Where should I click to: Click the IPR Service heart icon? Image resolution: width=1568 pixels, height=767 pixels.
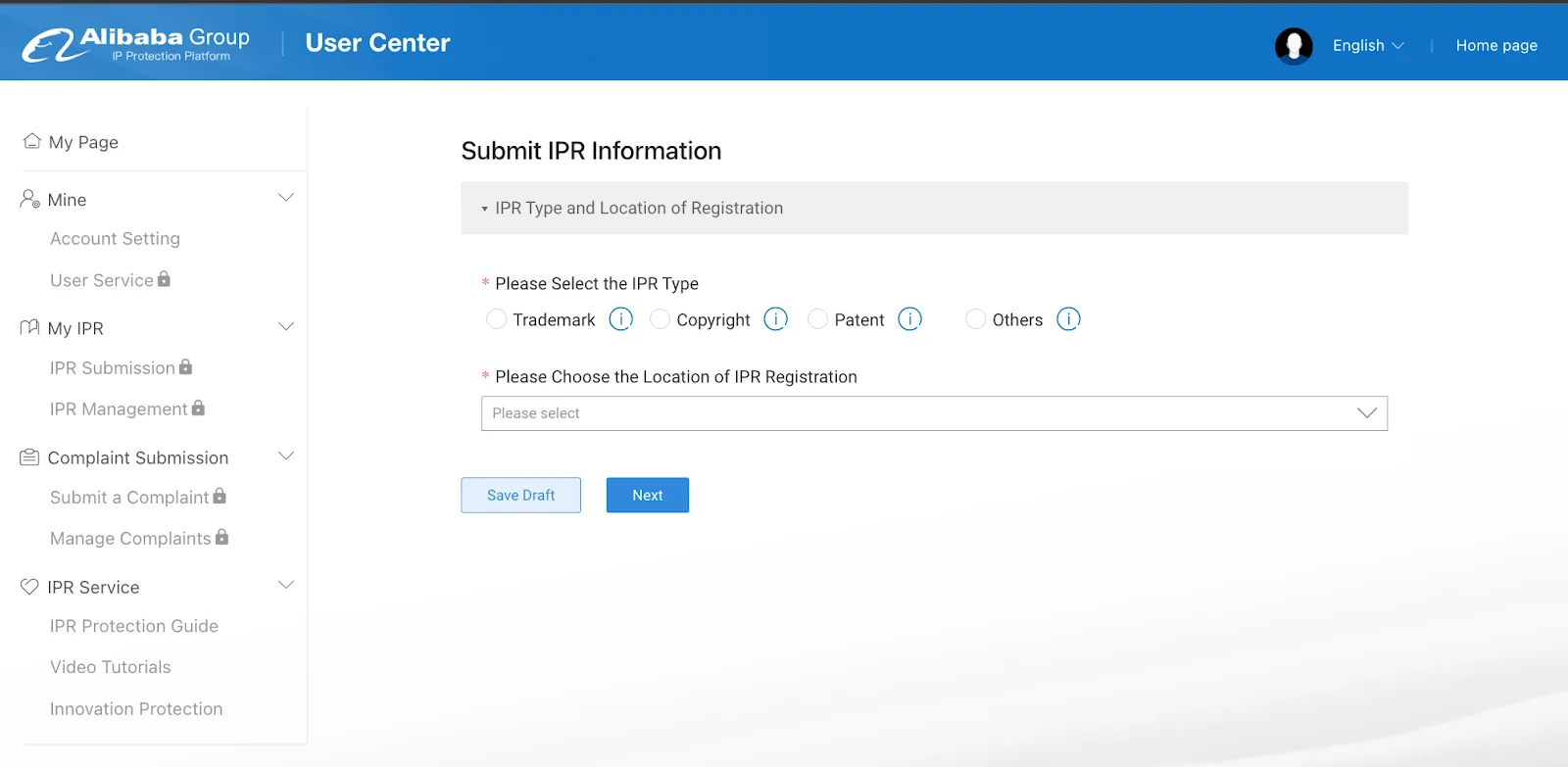click(x=30, y=587)
